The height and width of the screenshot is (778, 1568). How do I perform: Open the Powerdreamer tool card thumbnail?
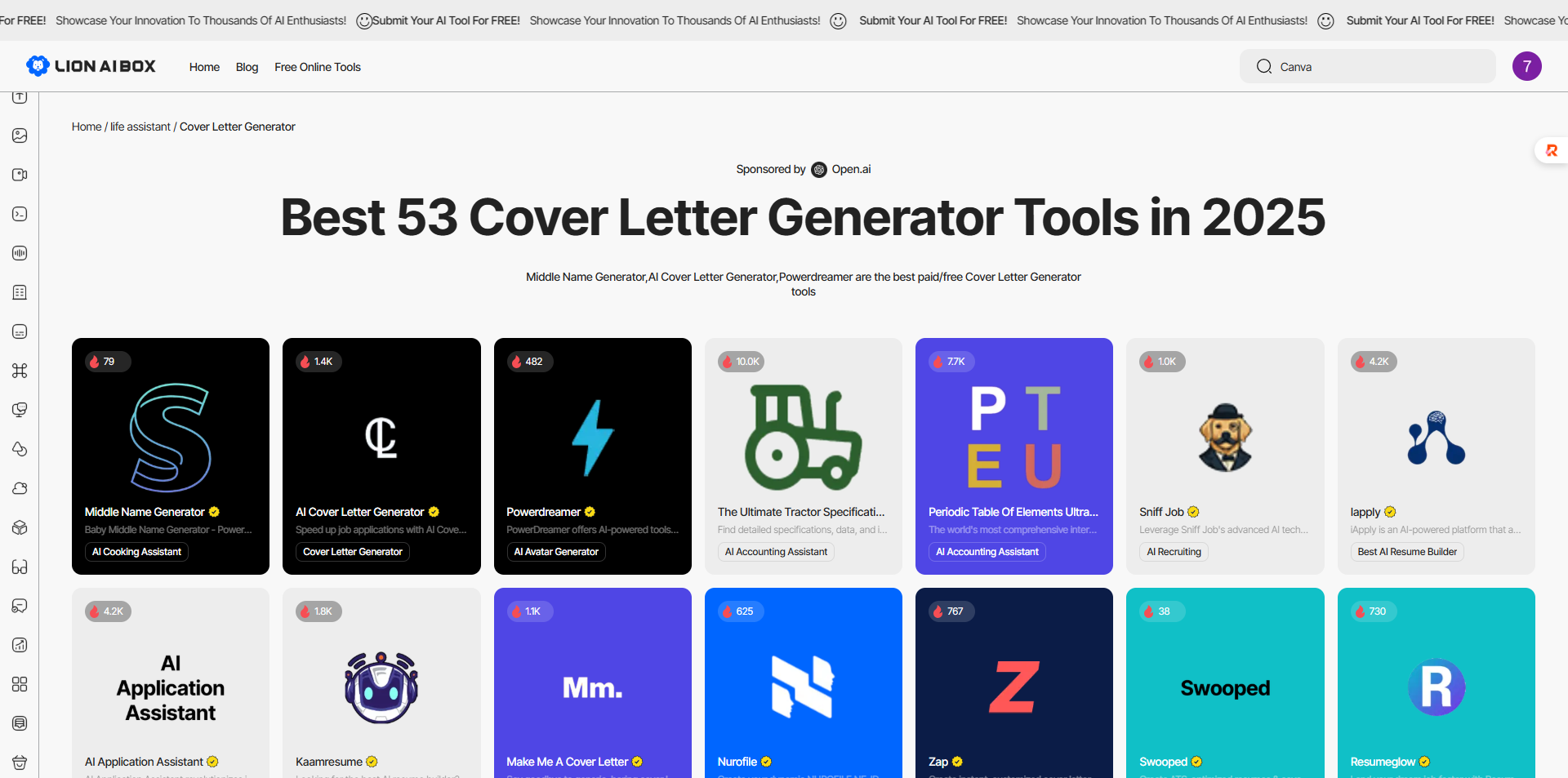tap(592, 437)
